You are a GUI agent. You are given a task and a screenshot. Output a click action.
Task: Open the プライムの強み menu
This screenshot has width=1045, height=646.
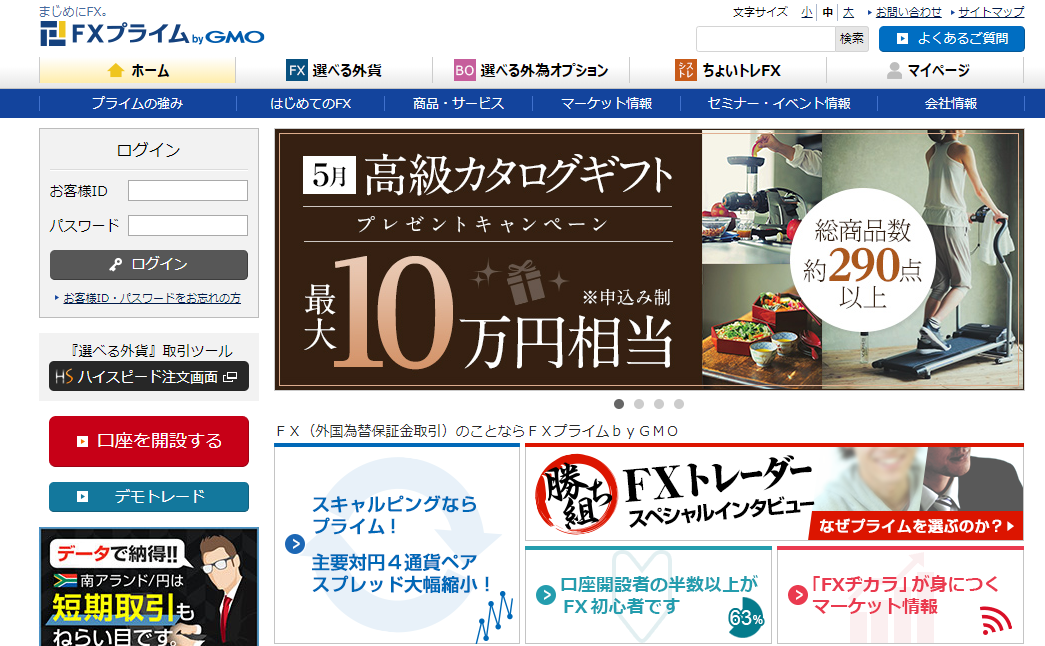pos(137,103)
